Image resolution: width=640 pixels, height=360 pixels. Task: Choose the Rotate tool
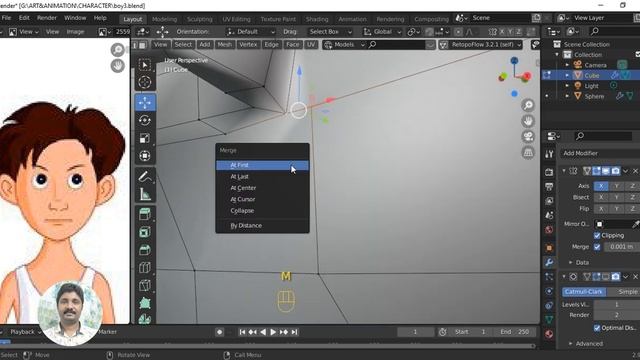pos(145,120)
